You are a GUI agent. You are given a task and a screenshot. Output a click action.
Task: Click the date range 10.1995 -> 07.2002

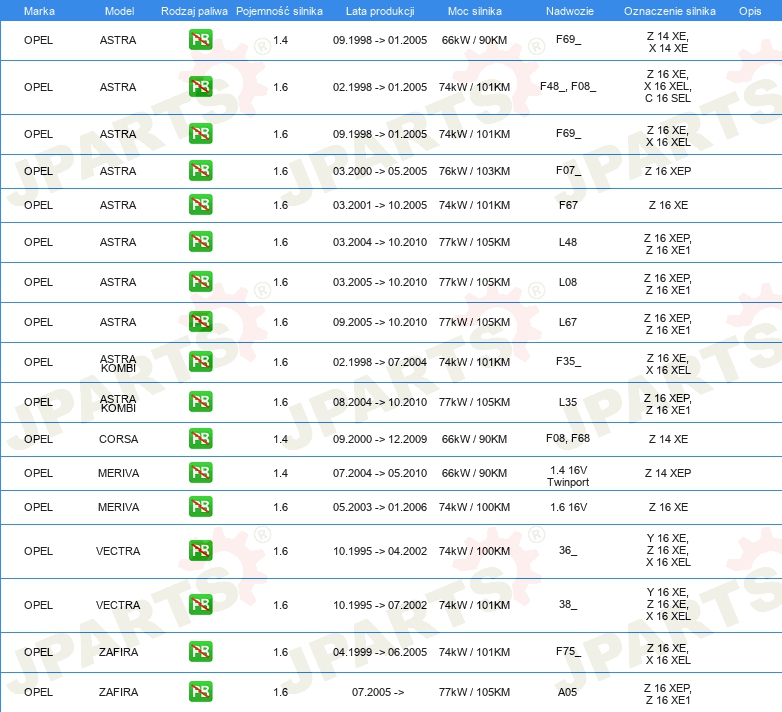(380, 605)
